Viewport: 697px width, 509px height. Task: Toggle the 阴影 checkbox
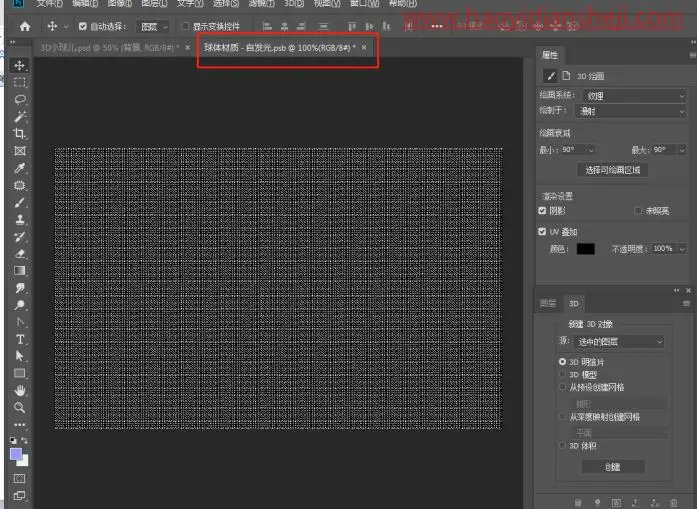point(542,210)
